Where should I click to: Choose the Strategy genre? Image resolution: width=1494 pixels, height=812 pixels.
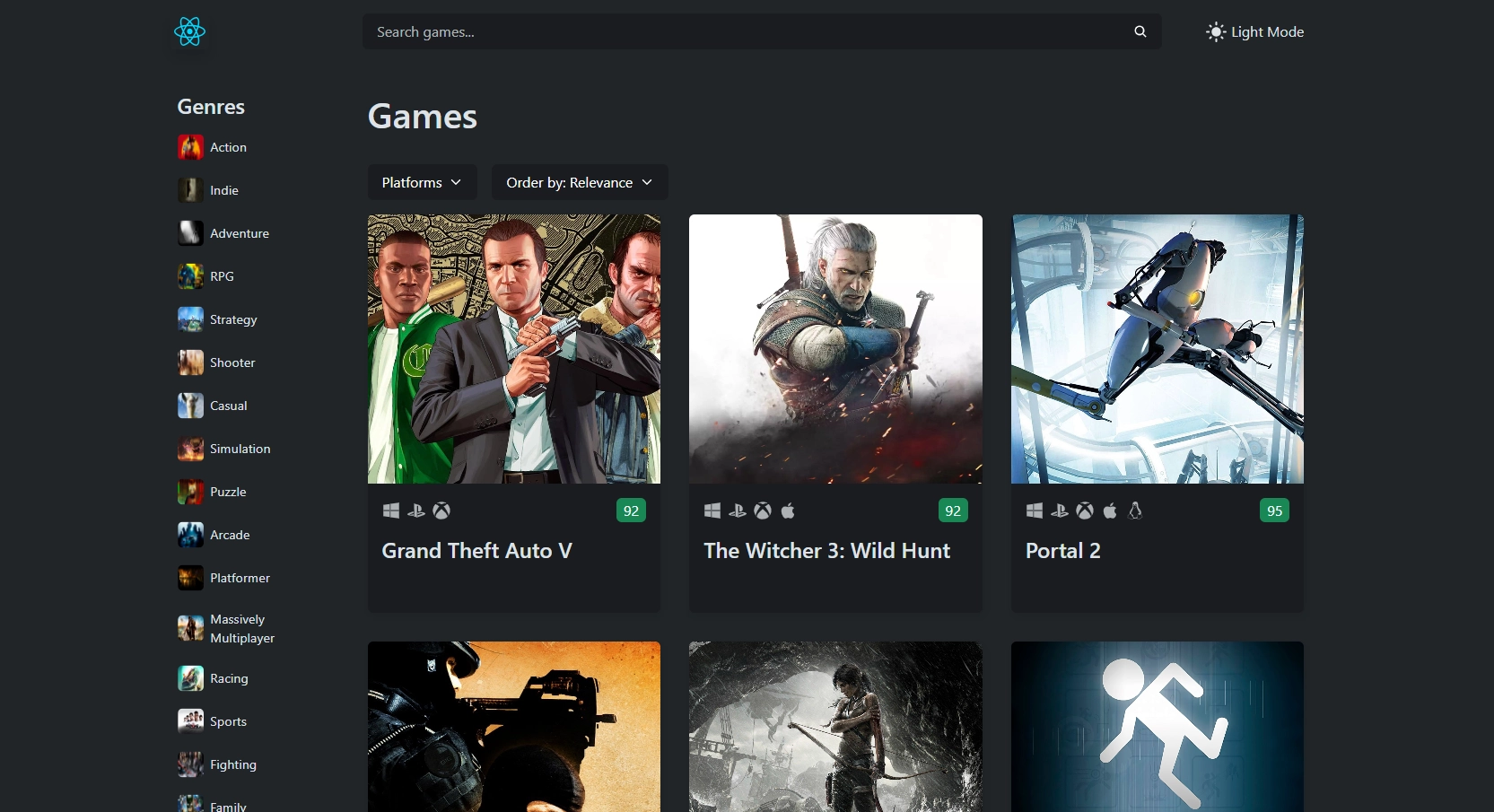pyautogui.click(x=233, y=319)
